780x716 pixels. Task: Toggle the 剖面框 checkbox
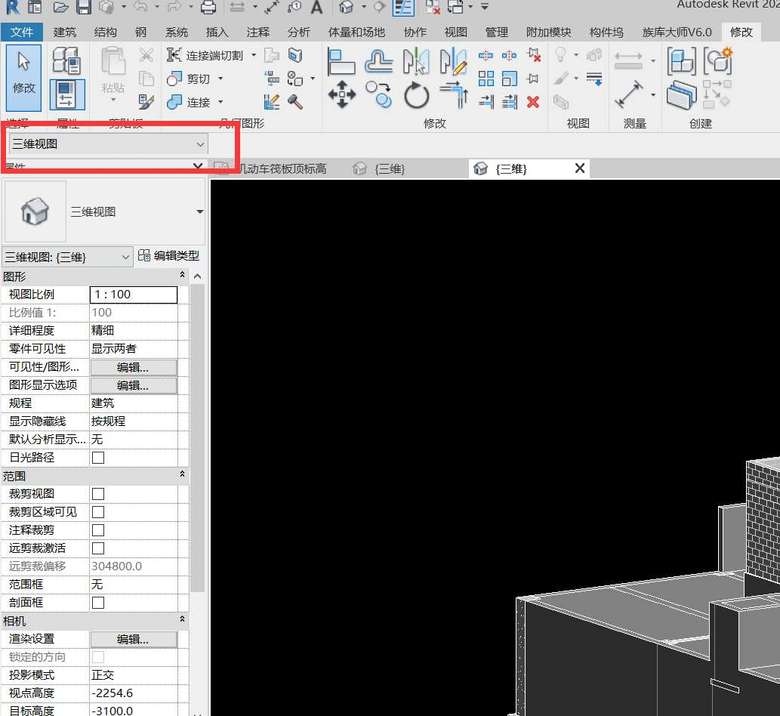click(98, 603)
